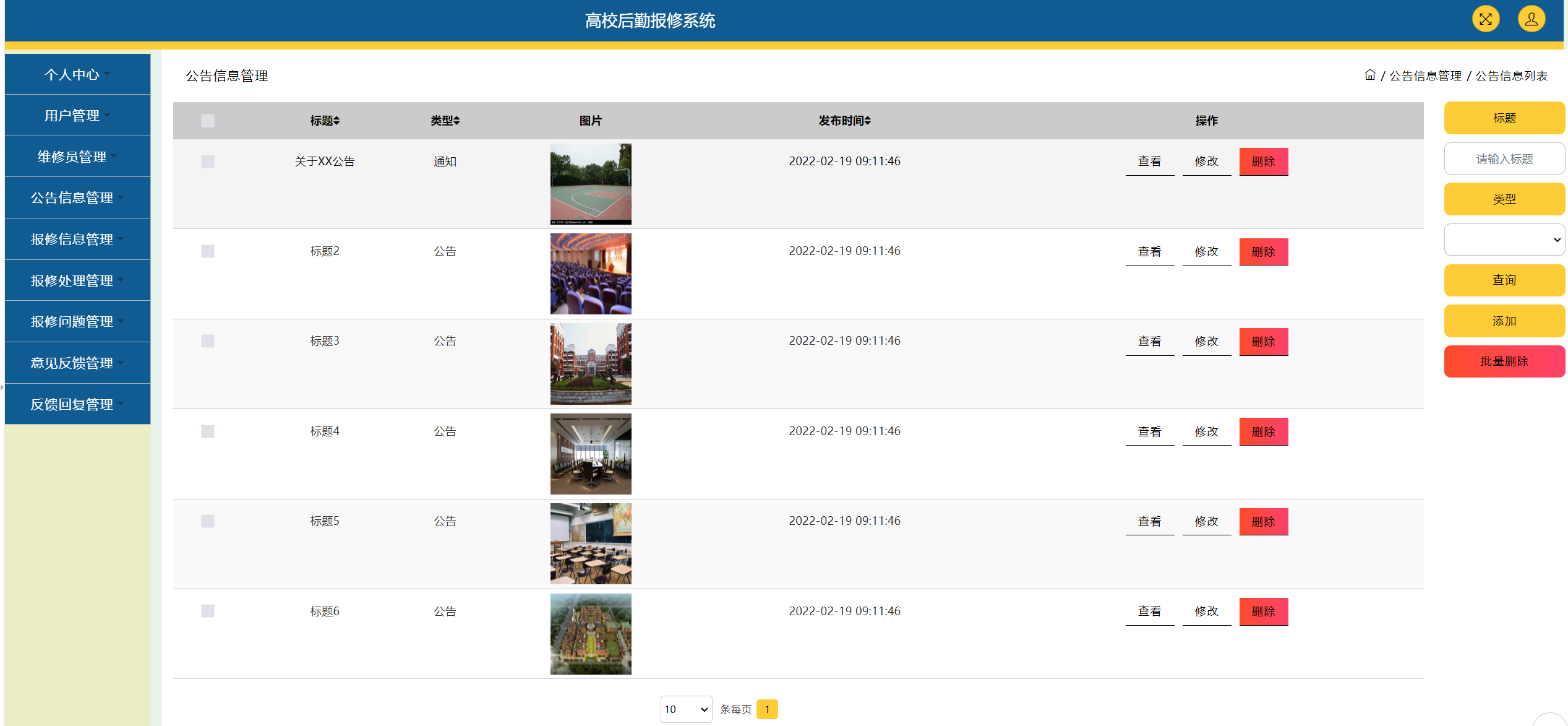The image size is (1568, 726).
Task: Click the sort icon on 标题 column
Action: click(337, 121)
